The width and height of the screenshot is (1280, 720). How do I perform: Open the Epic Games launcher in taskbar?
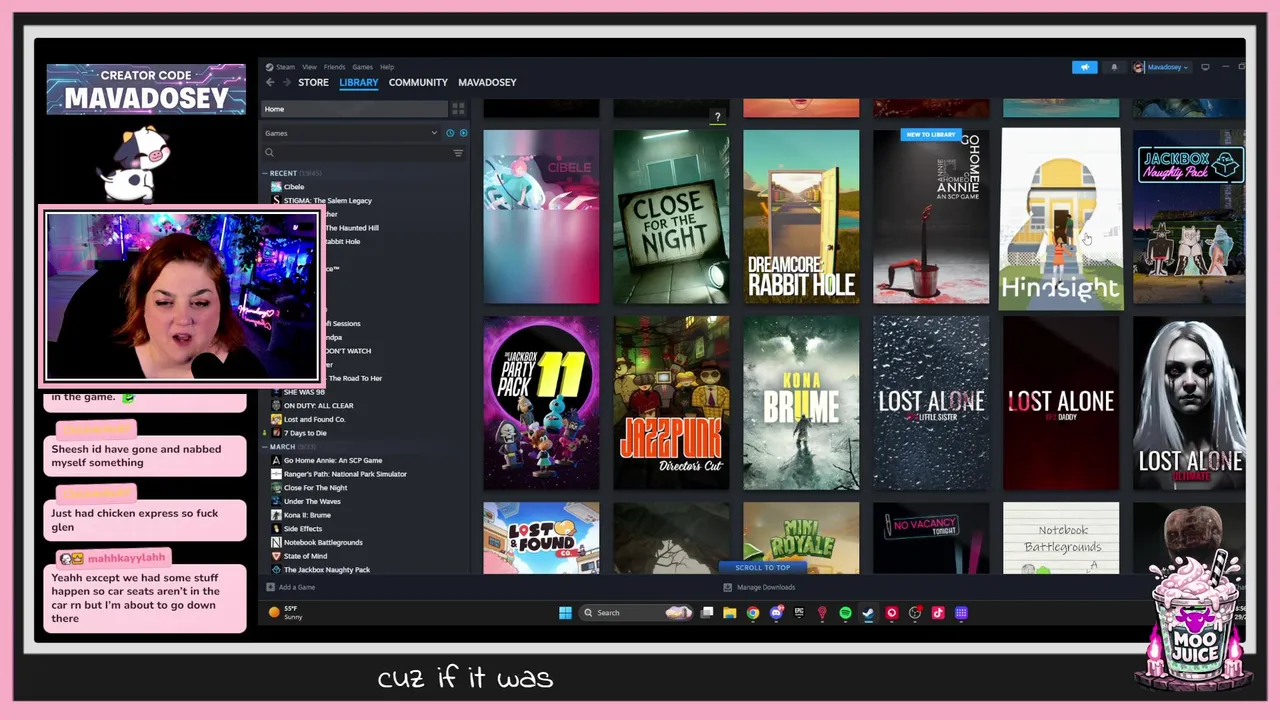(x=799, y=613)
